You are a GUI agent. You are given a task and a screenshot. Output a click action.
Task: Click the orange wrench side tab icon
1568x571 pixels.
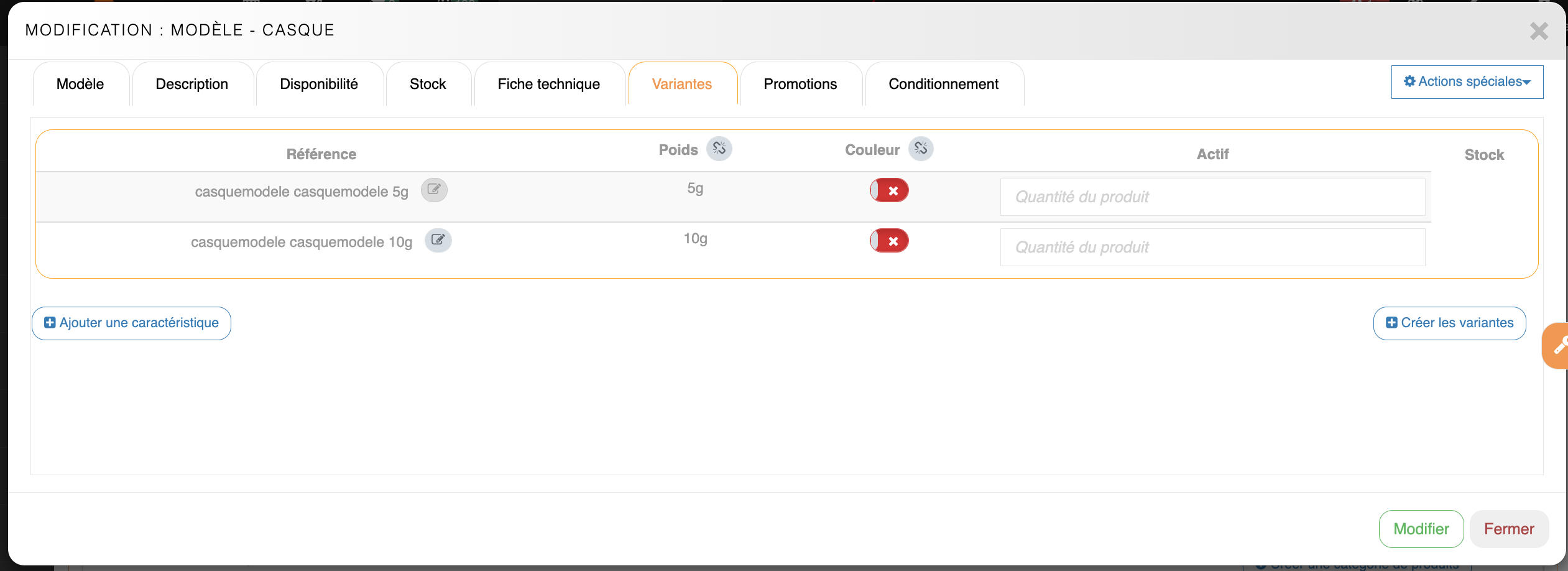(x=1557, y=346)
